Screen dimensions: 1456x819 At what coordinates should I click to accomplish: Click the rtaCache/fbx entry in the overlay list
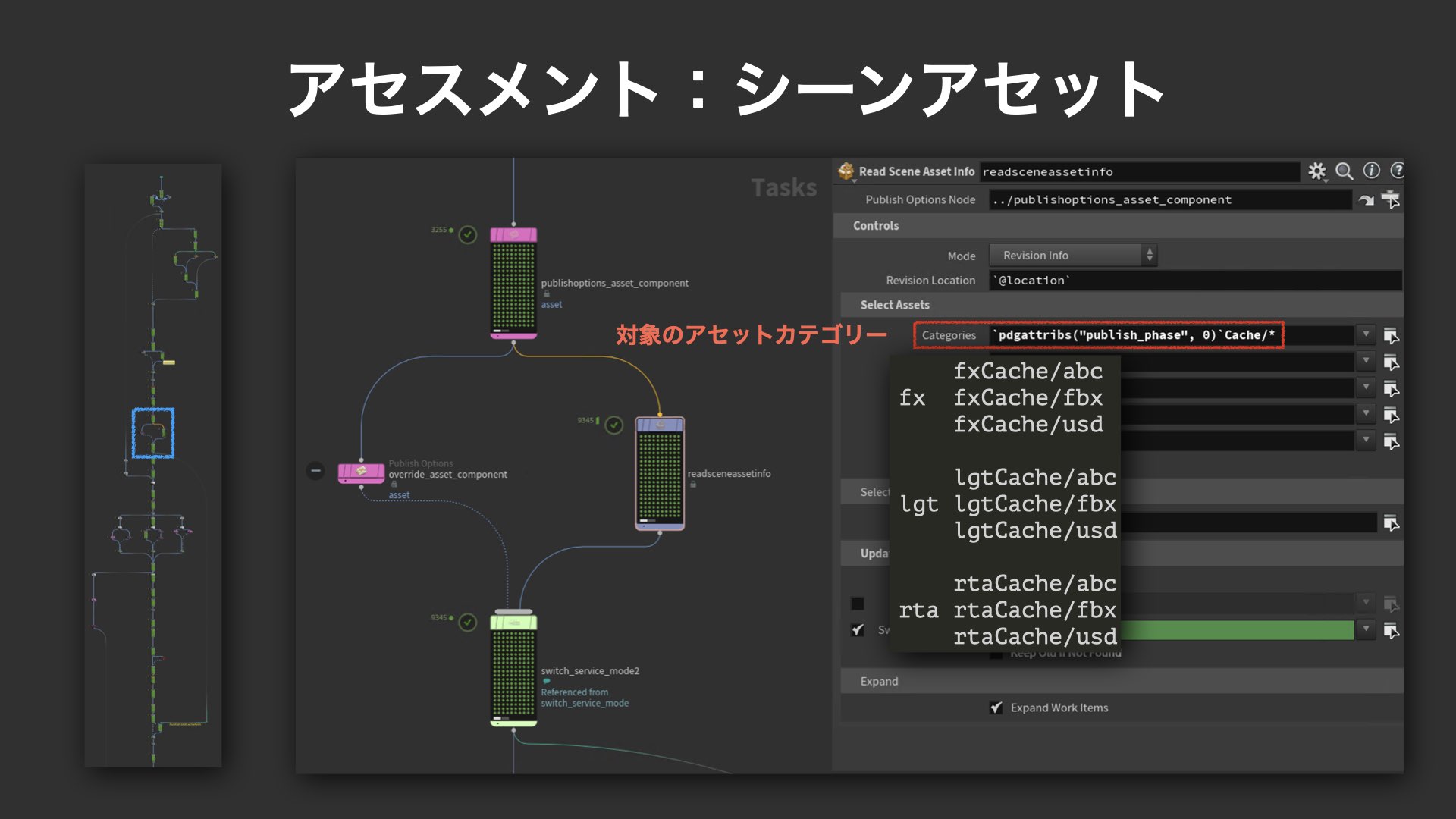(1034, 610)
